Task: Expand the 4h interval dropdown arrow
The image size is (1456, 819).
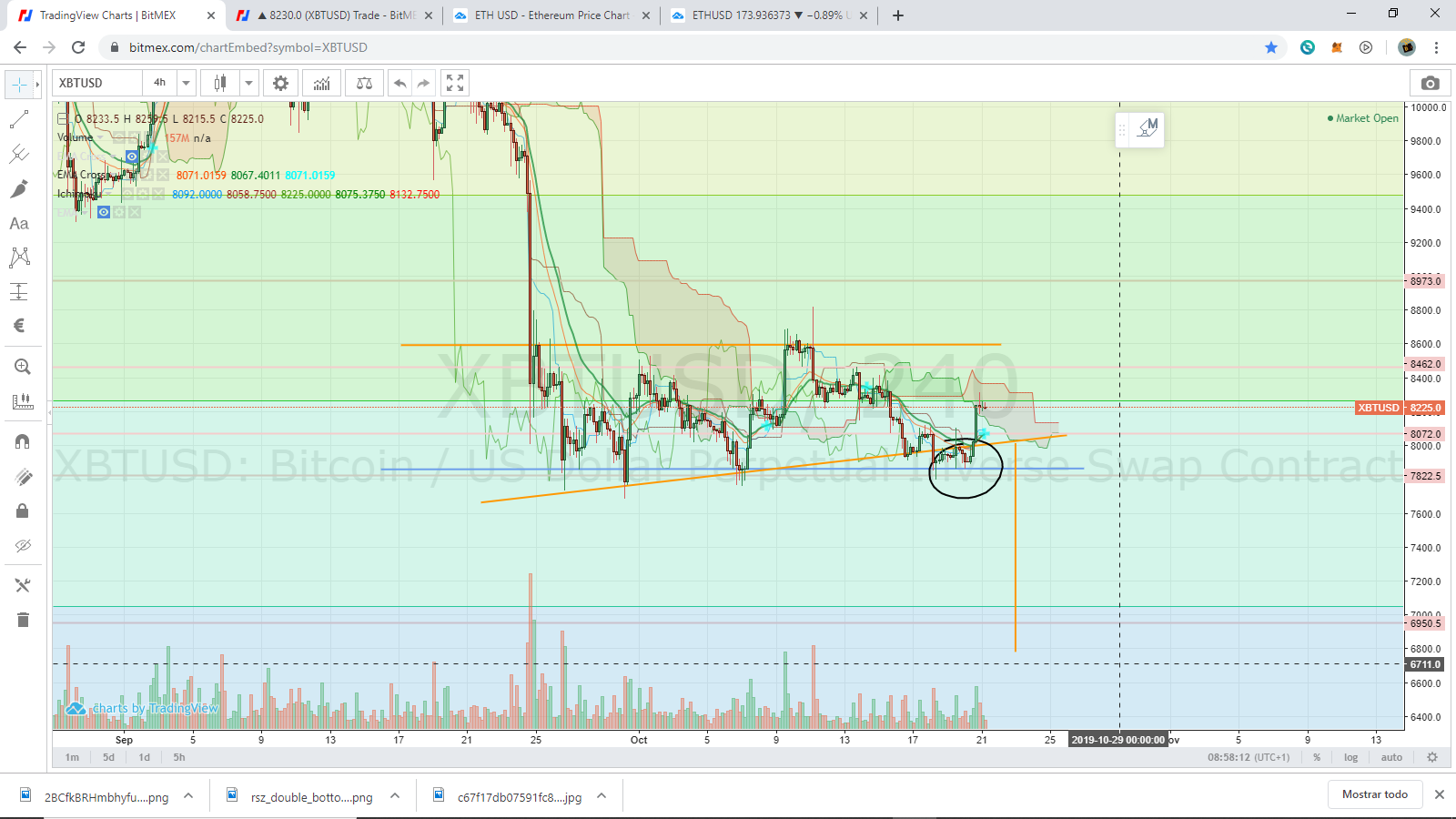Action: [x=187, y=83]
